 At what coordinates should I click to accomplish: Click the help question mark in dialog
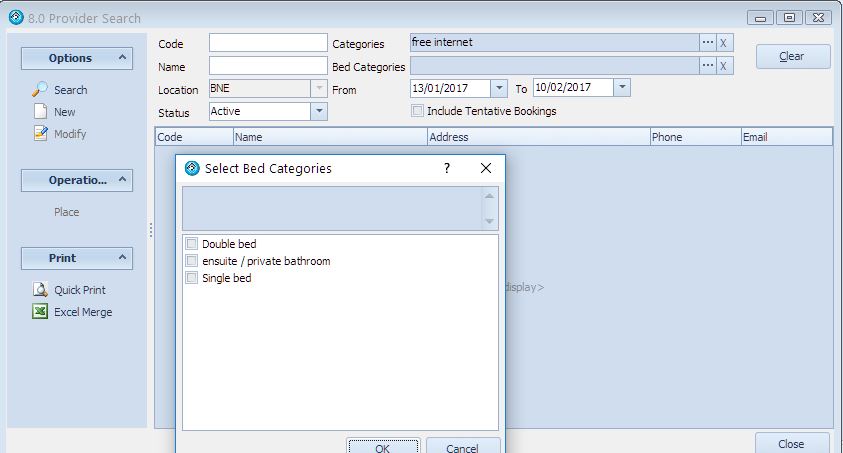click(447, 169)
